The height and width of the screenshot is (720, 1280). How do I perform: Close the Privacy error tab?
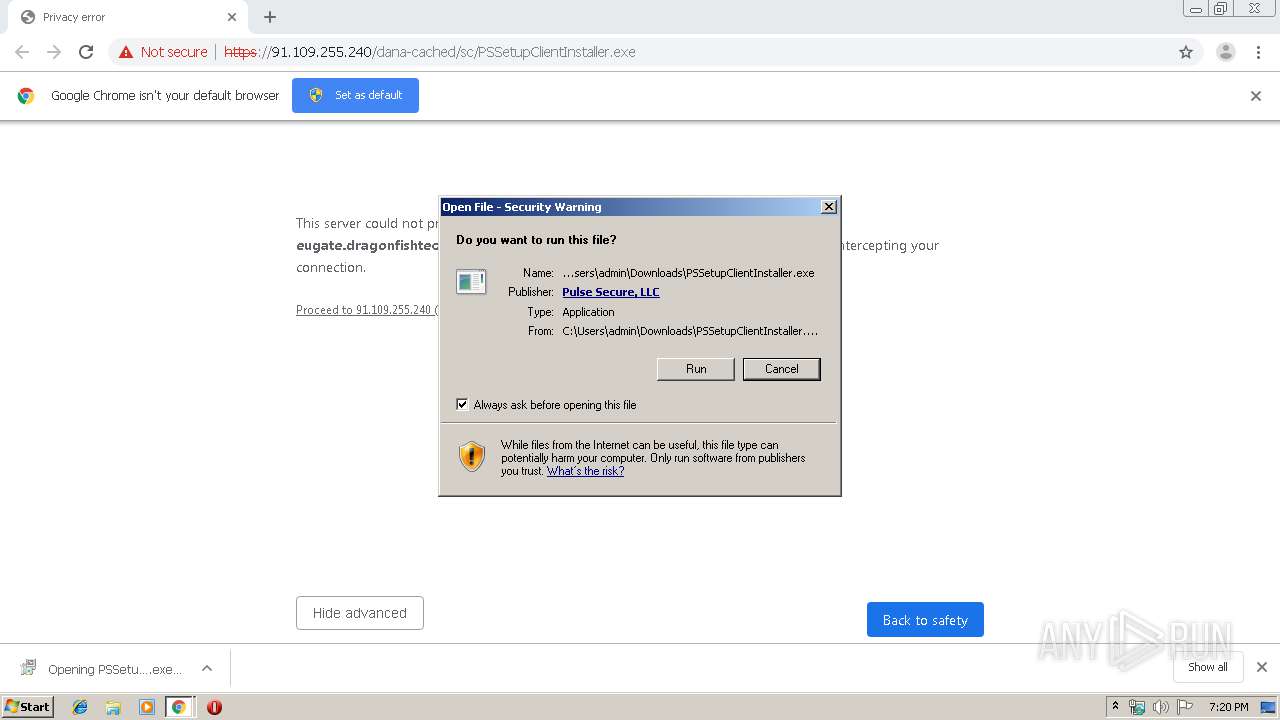(x=231, y=17)
